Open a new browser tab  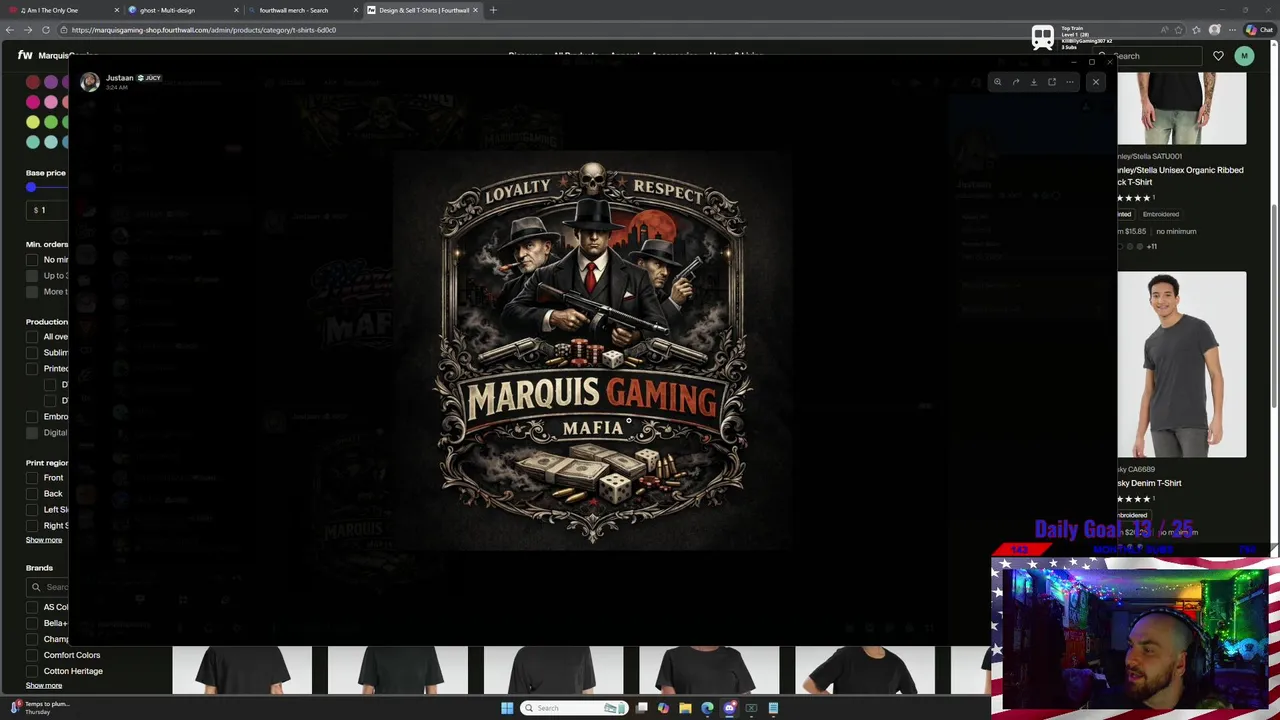(493, 10)
